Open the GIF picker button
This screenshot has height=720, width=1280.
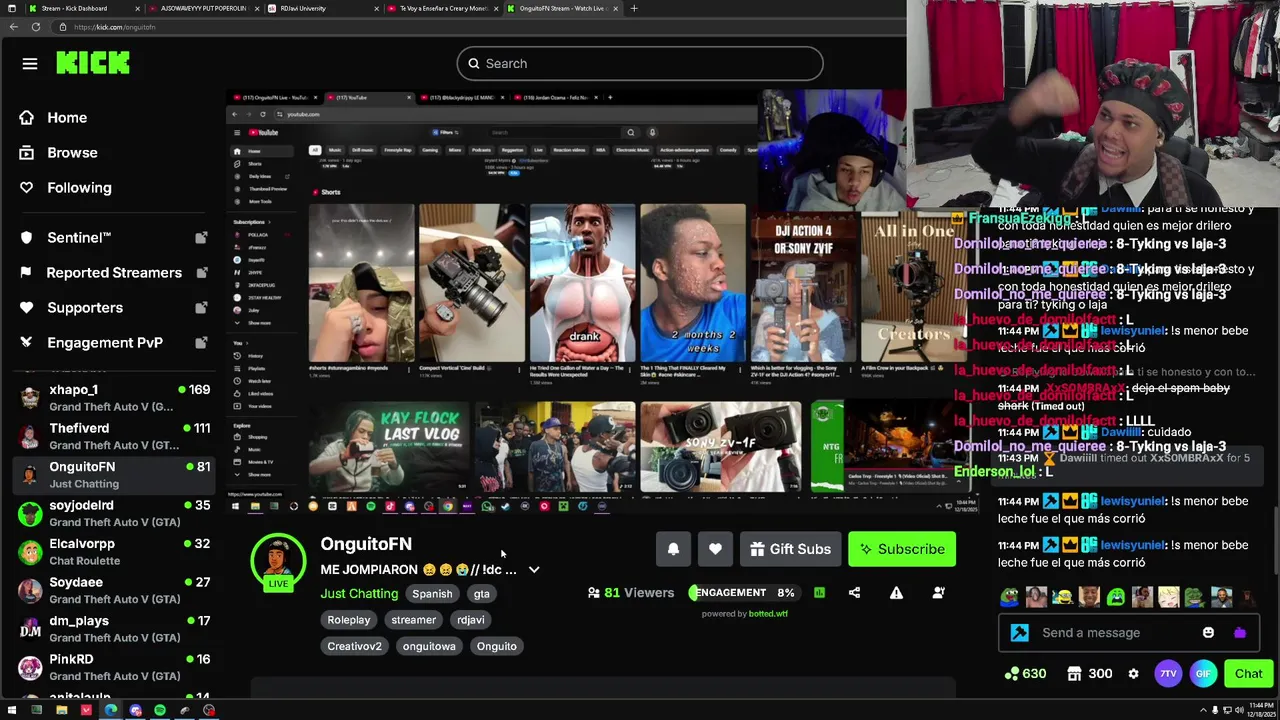1203,674
